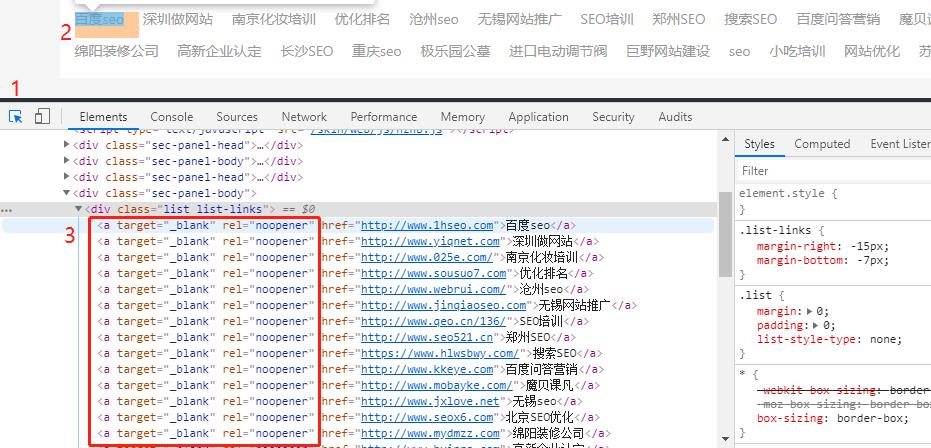
Task: Open the 进口电动调节阀 link on the page
Action: pyautogui.click(x=558, y=51)
